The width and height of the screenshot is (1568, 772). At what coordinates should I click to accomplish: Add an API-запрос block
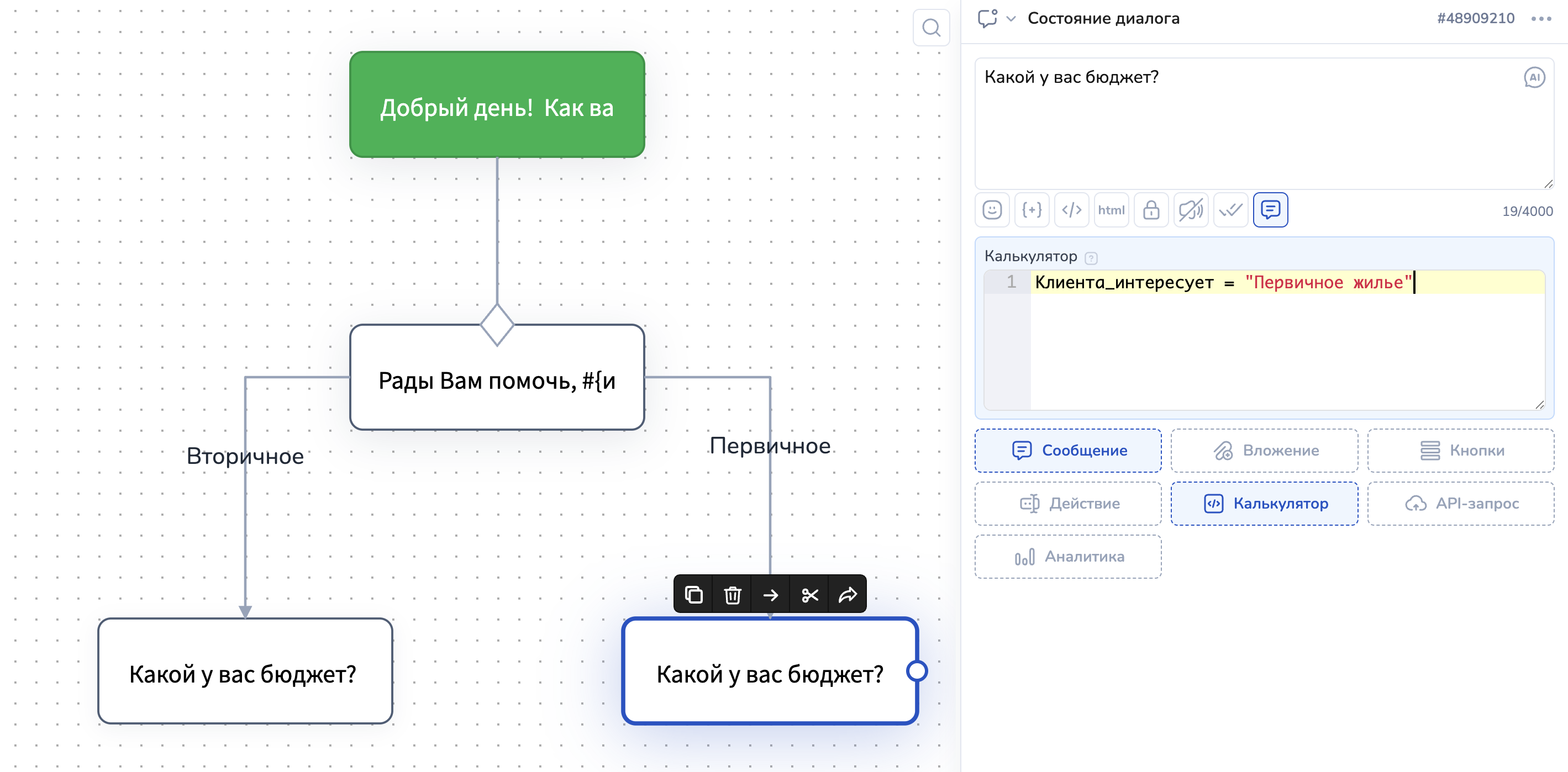[x=1460, y=503]
